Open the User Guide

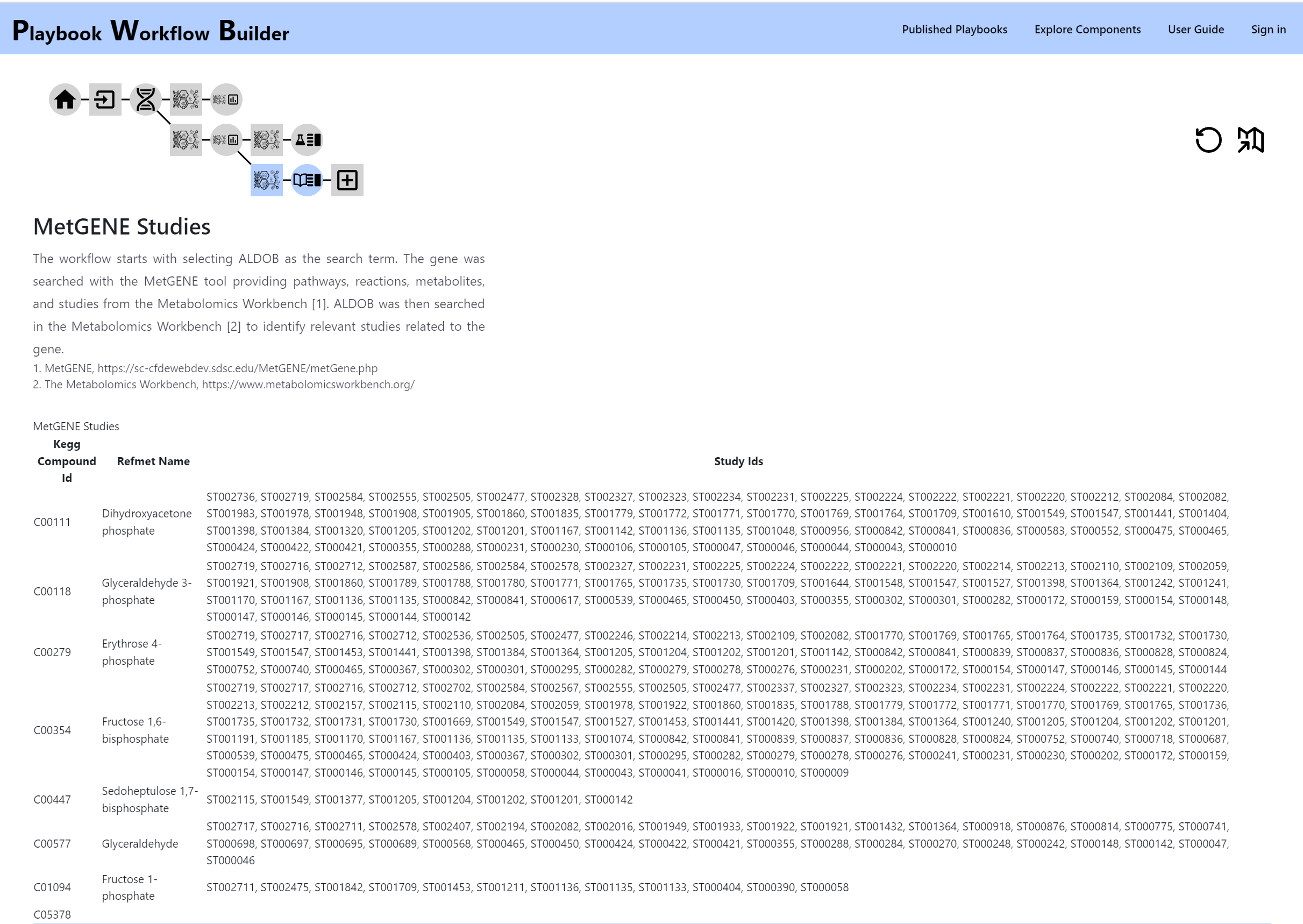point(1196,30)
